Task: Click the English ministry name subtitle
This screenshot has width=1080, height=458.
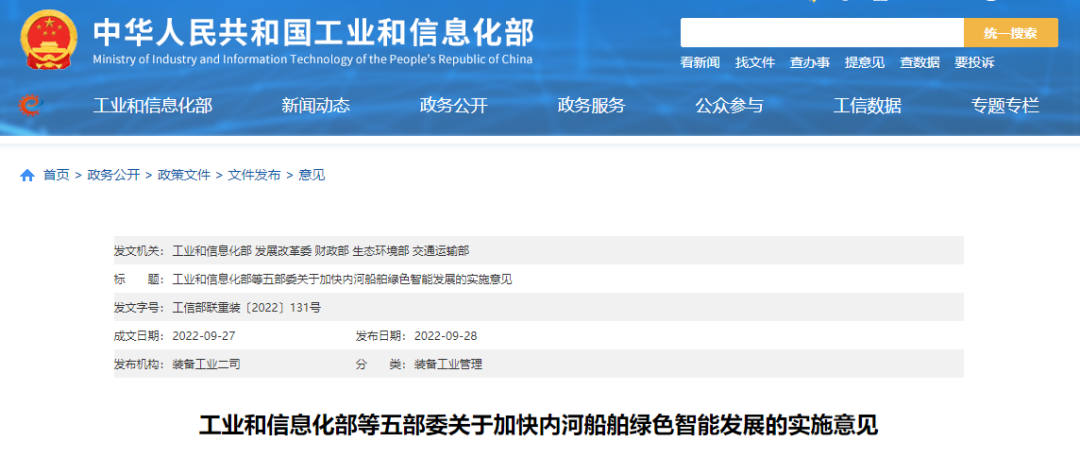Action: point(313,59)
